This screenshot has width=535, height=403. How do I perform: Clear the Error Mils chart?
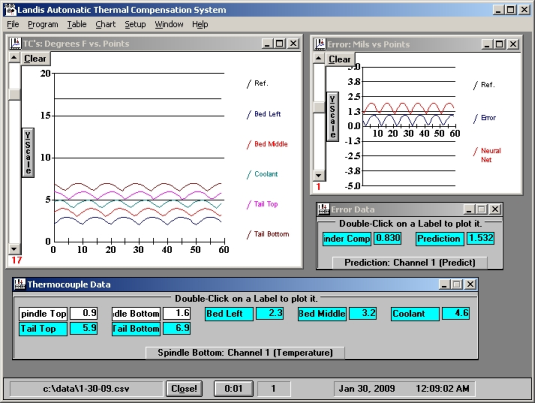[x=339, y=59]
